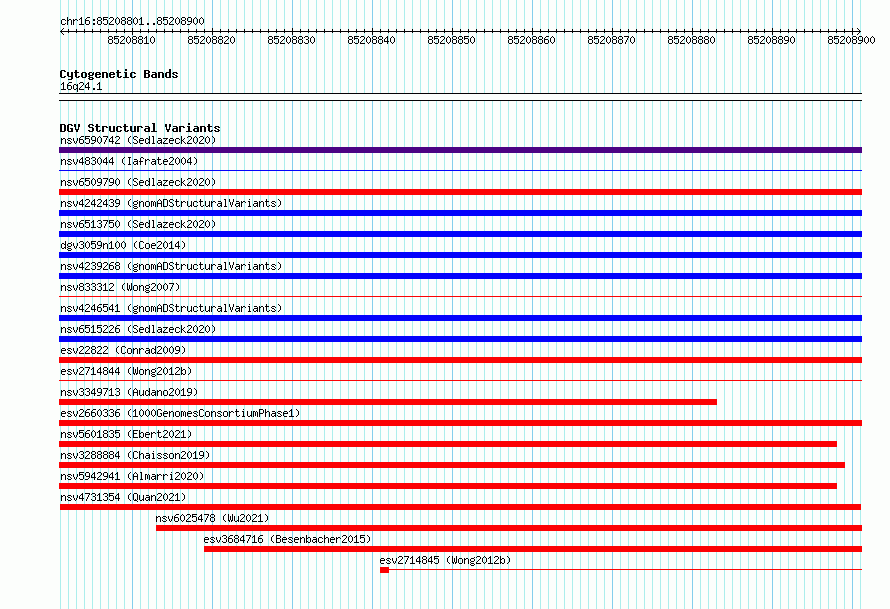Open esv3684716 (Besenbacher2015) variant label
This screenshot has height=609, width=890.
[x=287, y=539]
